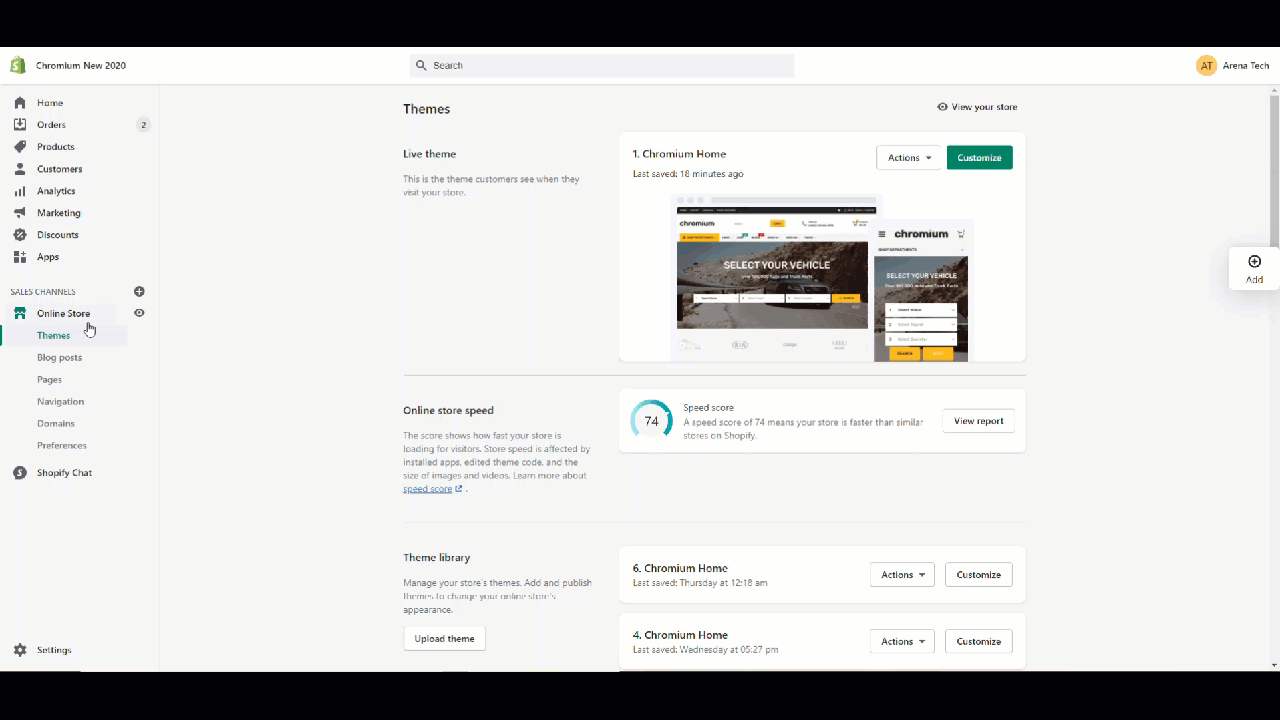Image resolution: width=1280 pixels, height=720 pixels.
Task: View online store via eye icon
Action: tap(139, 313)
